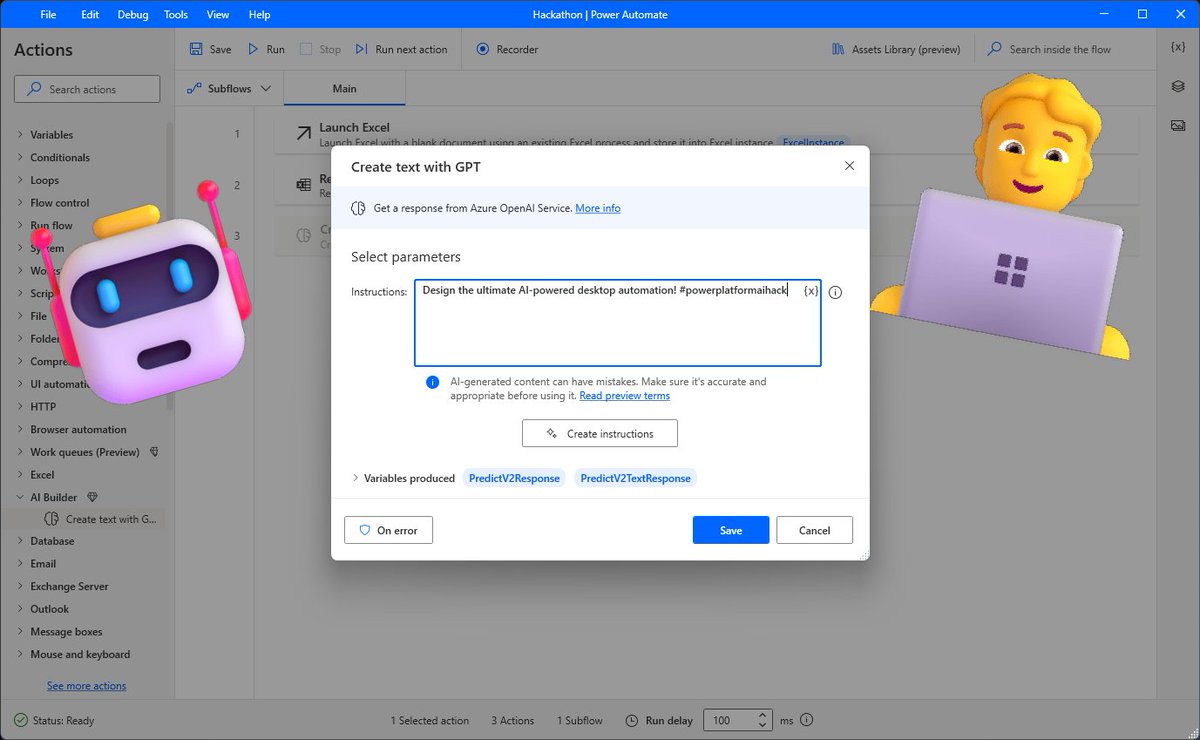This screenshot has width=1200, height=740.
Task: Click the Save toolbar icon
Action: 197,49
